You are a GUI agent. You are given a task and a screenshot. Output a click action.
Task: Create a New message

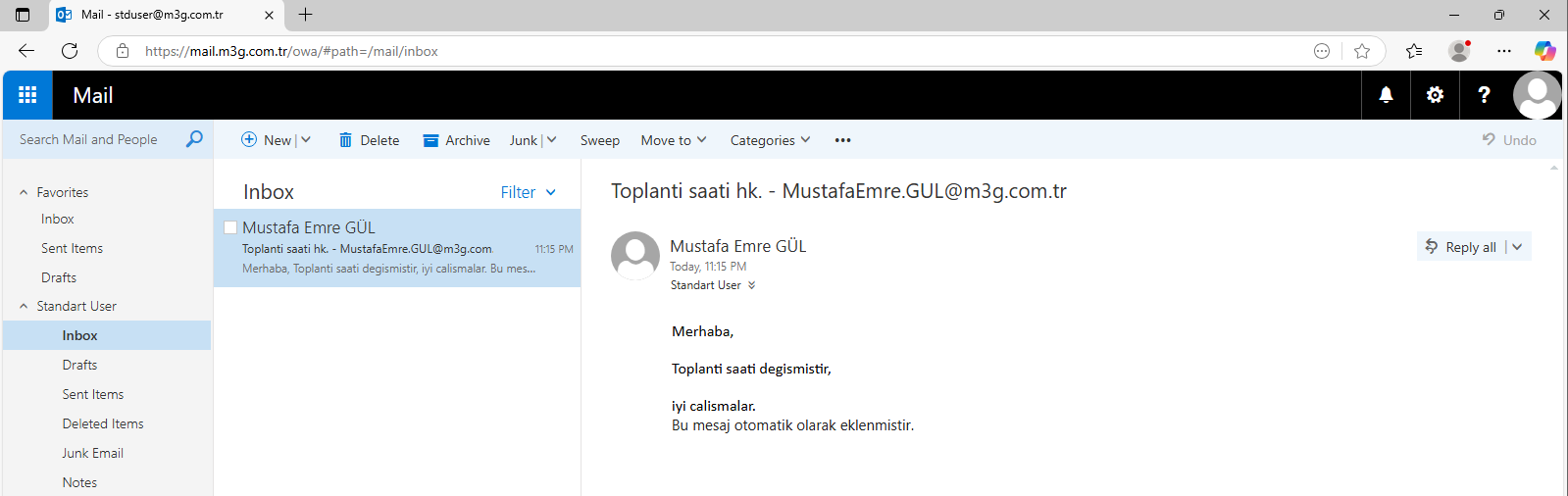[266, 140]
